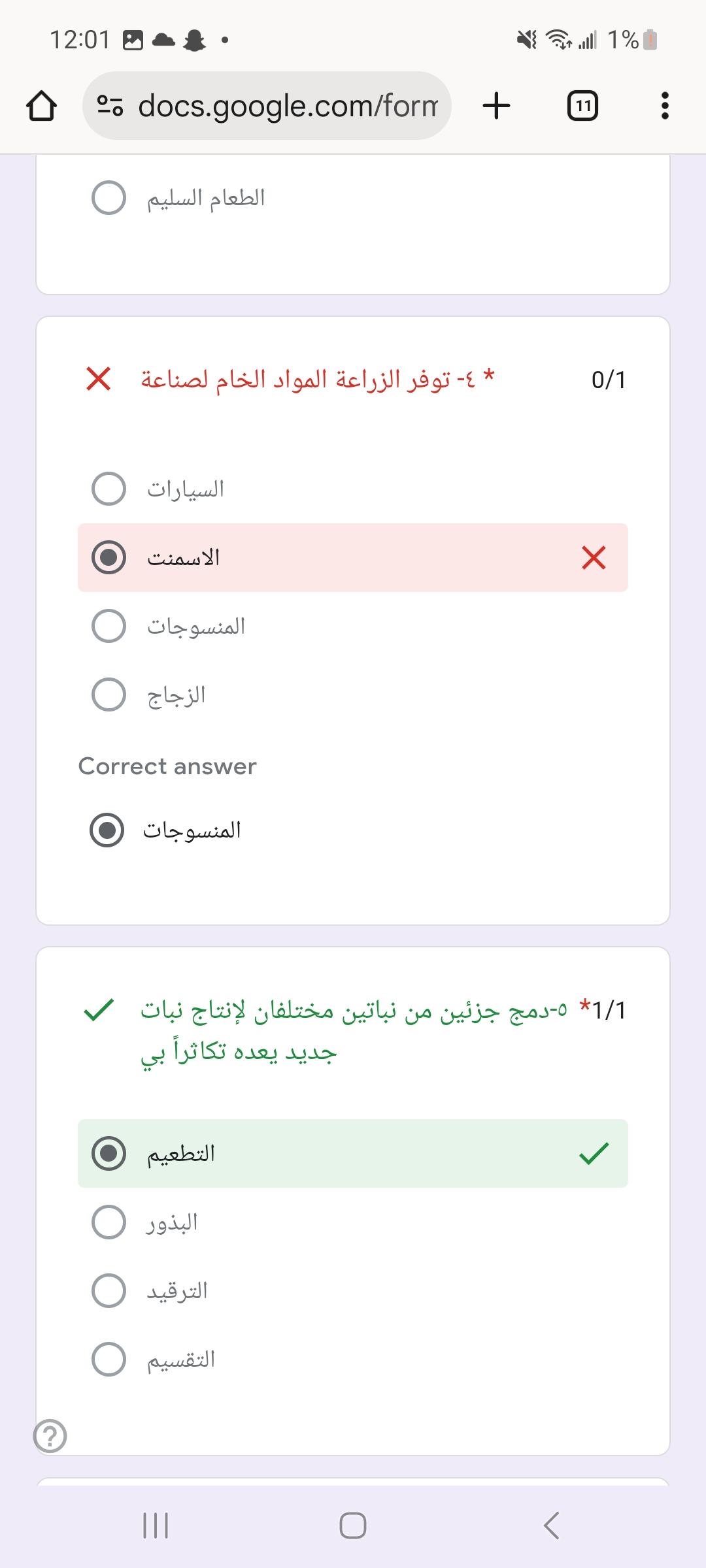Image resolution: width=706 pixels, height=1568 pixels.
Task: Select the التطعيم radio option
Action: (109, 1153)
